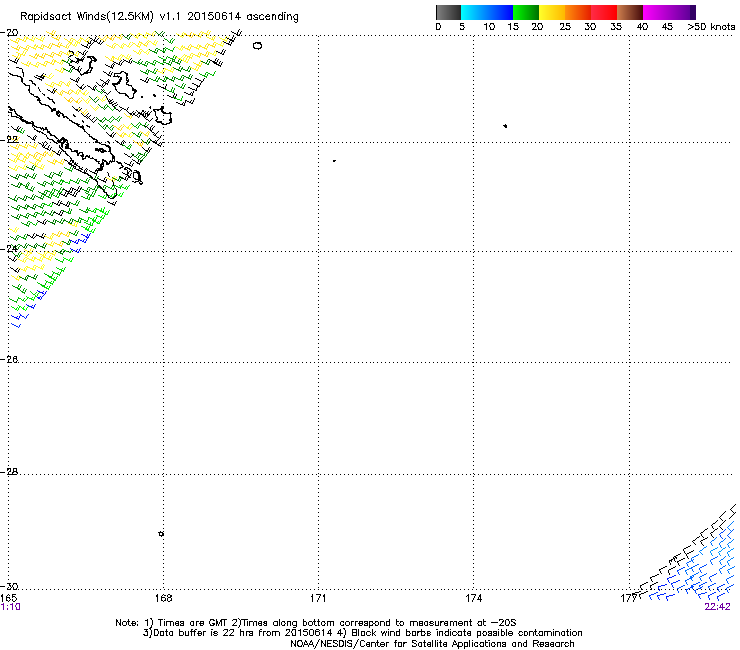The image size is (740, 650).
Task: Click the purple '22:42' time stamp
Action: (717, 607)
